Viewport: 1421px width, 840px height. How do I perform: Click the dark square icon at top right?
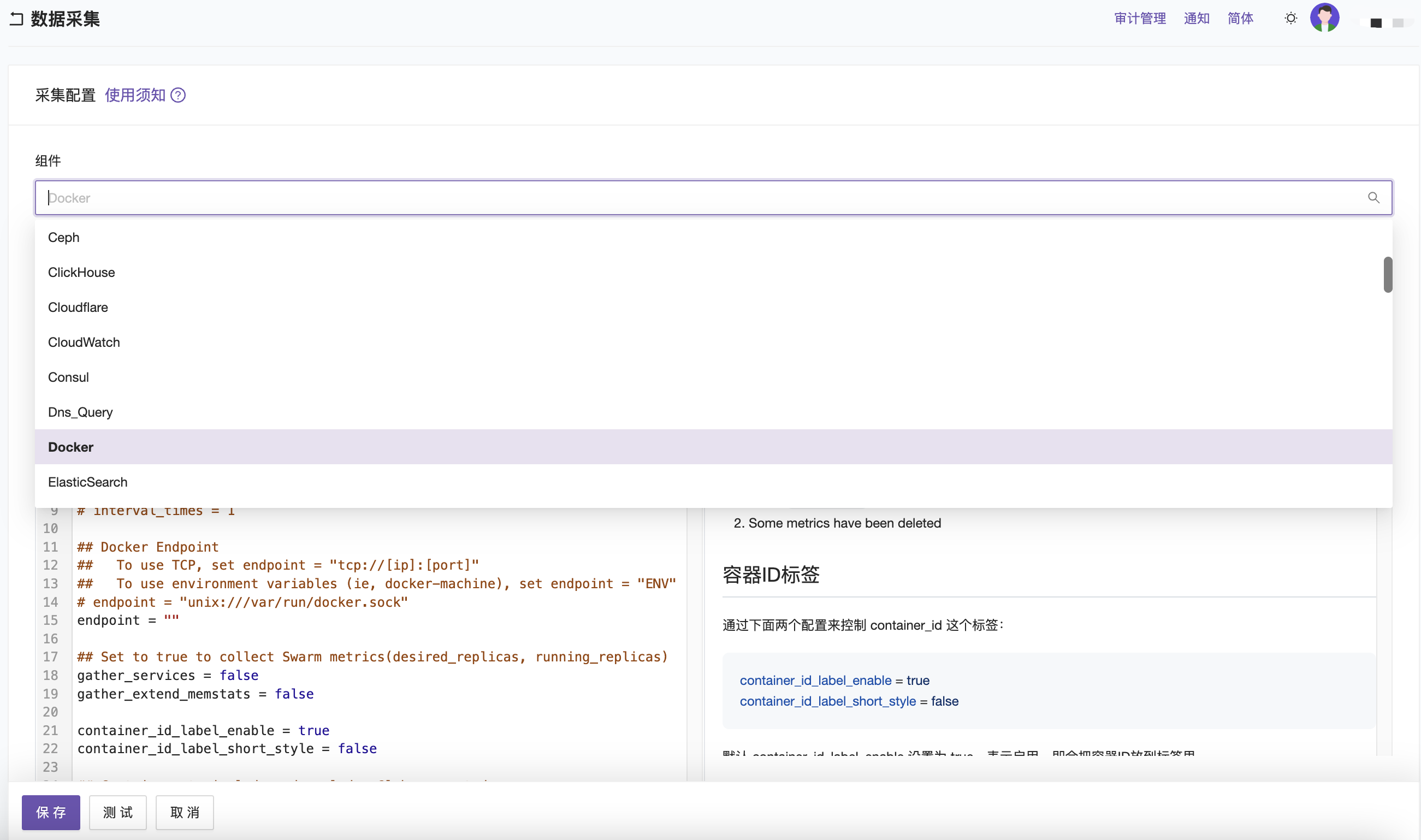pyautogui.click(x=1376, y=22)
